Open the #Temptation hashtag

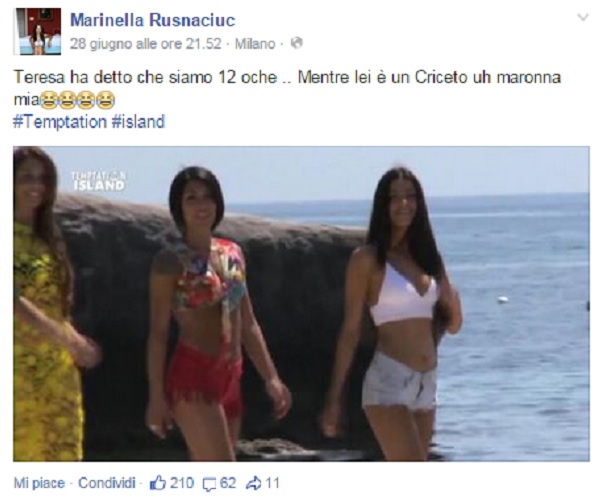pos(60,122)
